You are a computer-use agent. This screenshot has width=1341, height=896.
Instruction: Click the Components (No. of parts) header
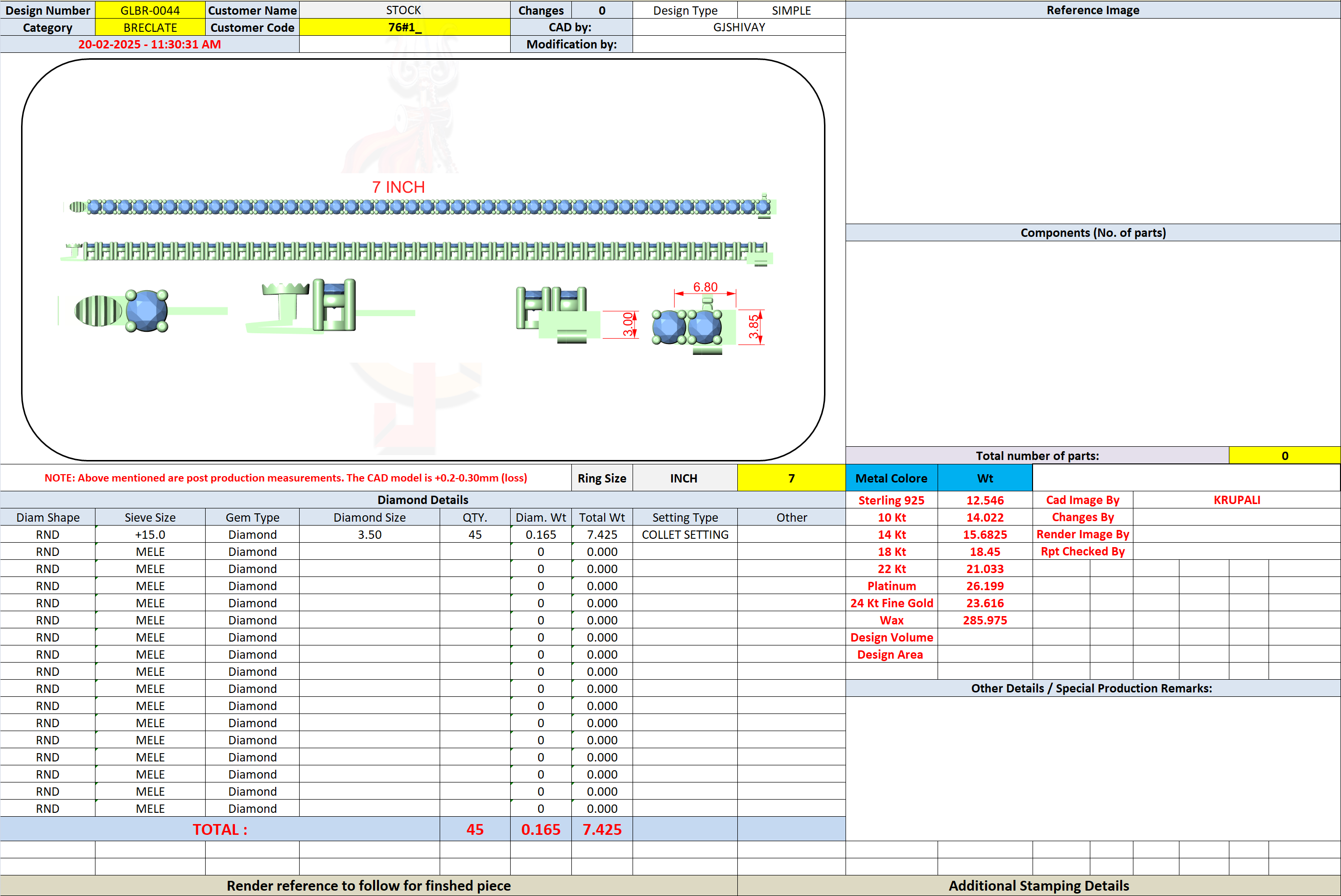coord(1093,232)
